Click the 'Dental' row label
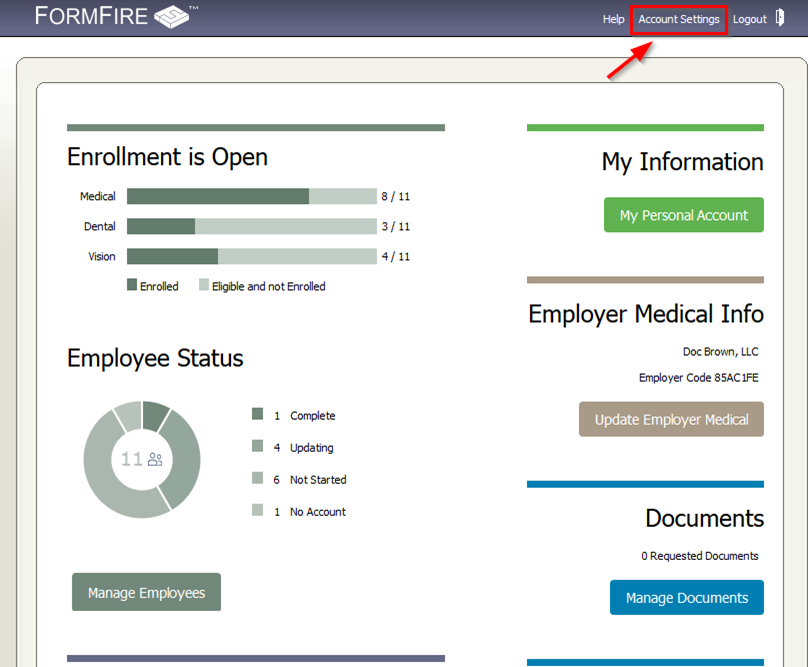The height and width of the screenshot is (667, 808). [x=99, y=226]
